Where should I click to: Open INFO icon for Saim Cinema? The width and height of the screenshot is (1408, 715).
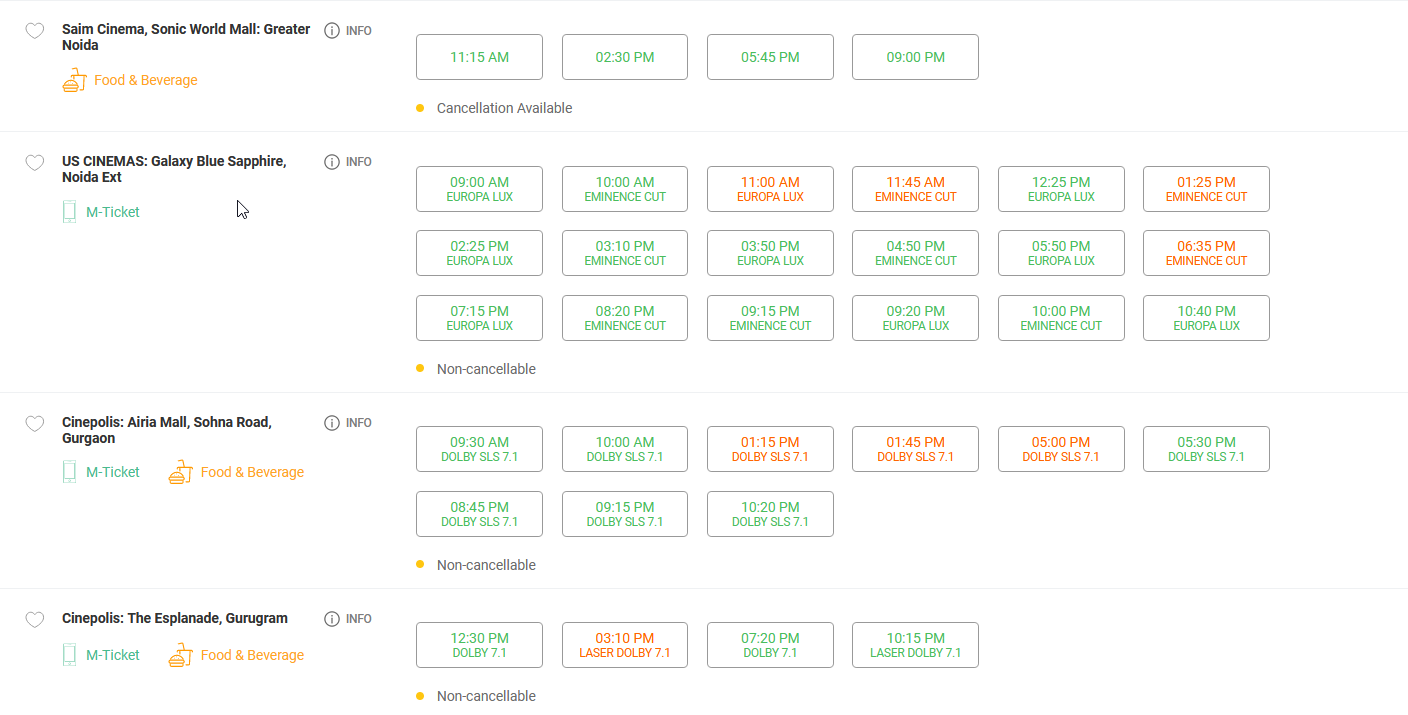pos(332,31)
